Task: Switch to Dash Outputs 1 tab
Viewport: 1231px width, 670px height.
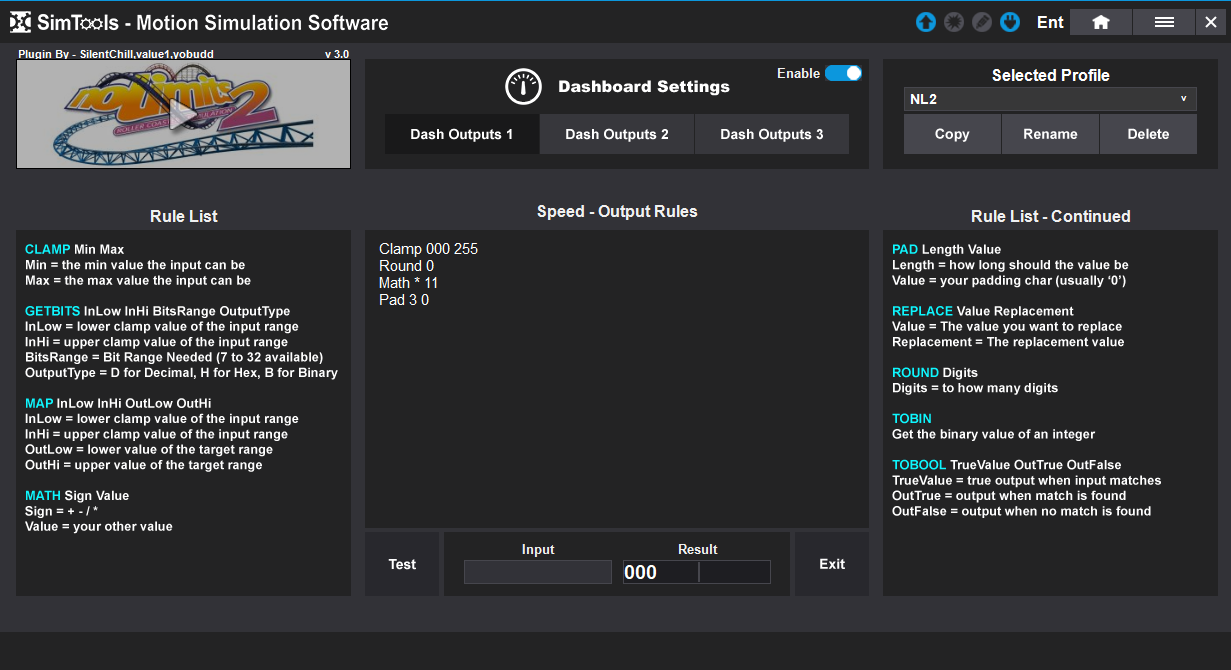Action: pyautogui.click(x=462, y=134)
